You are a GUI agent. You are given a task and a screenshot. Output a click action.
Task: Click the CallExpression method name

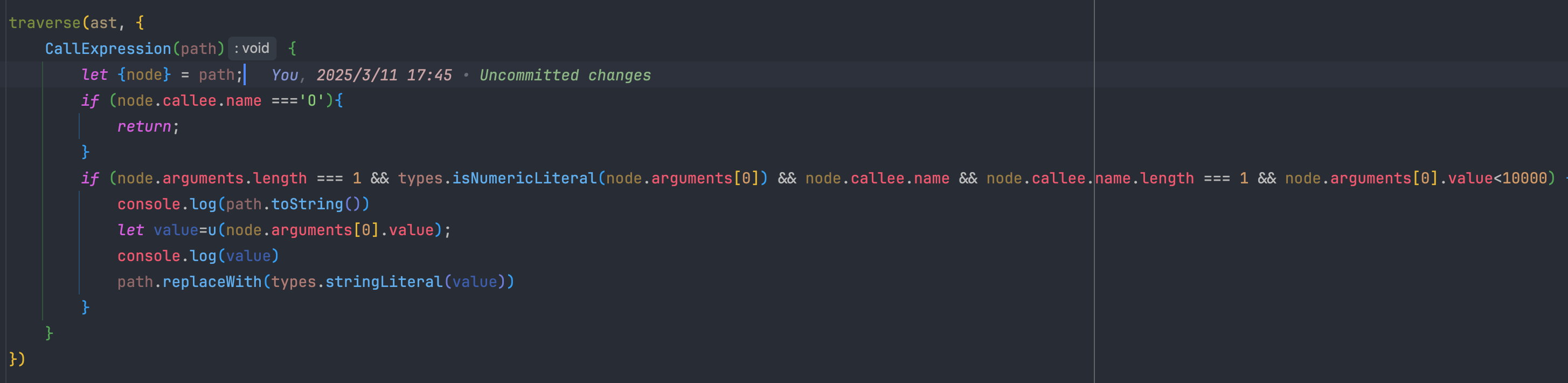pos(108,49)
